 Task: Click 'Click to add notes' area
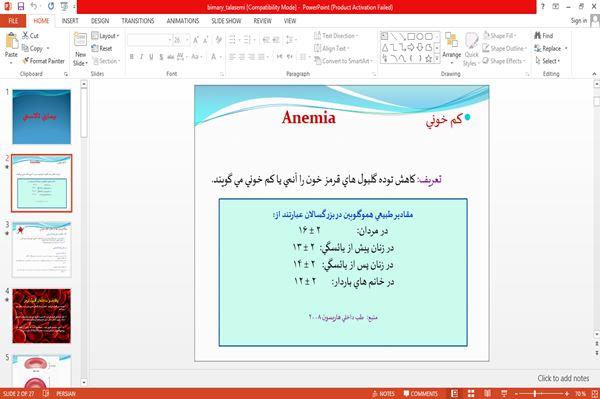coord(563,378)
